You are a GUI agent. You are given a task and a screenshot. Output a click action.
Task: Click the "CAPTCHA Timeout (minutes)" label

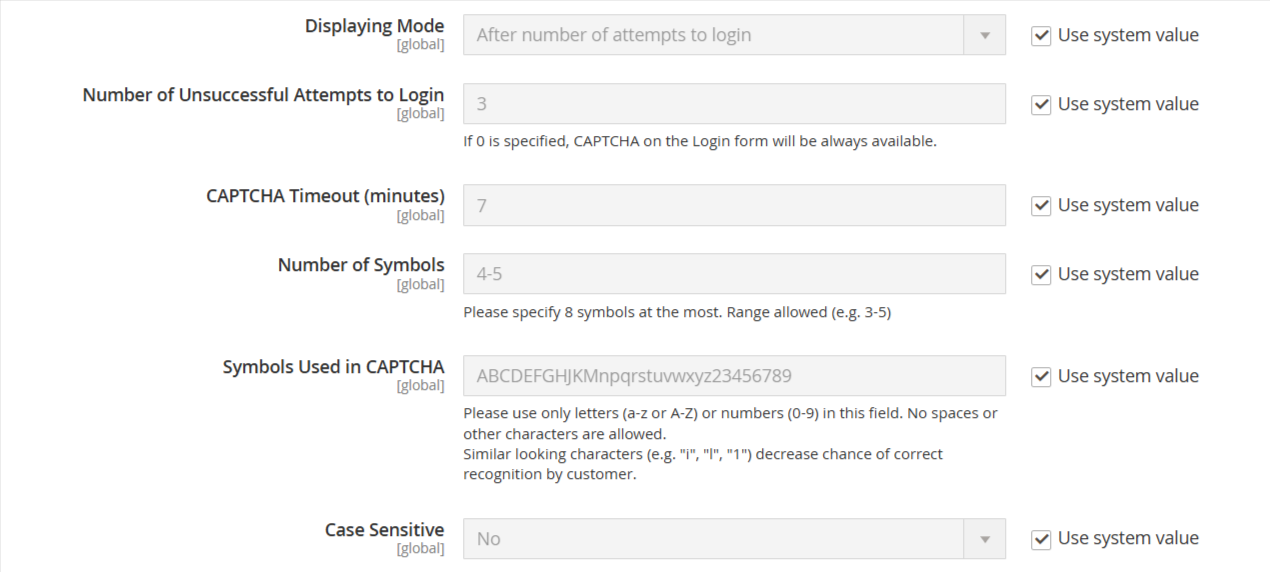click(x=325, y=196)
